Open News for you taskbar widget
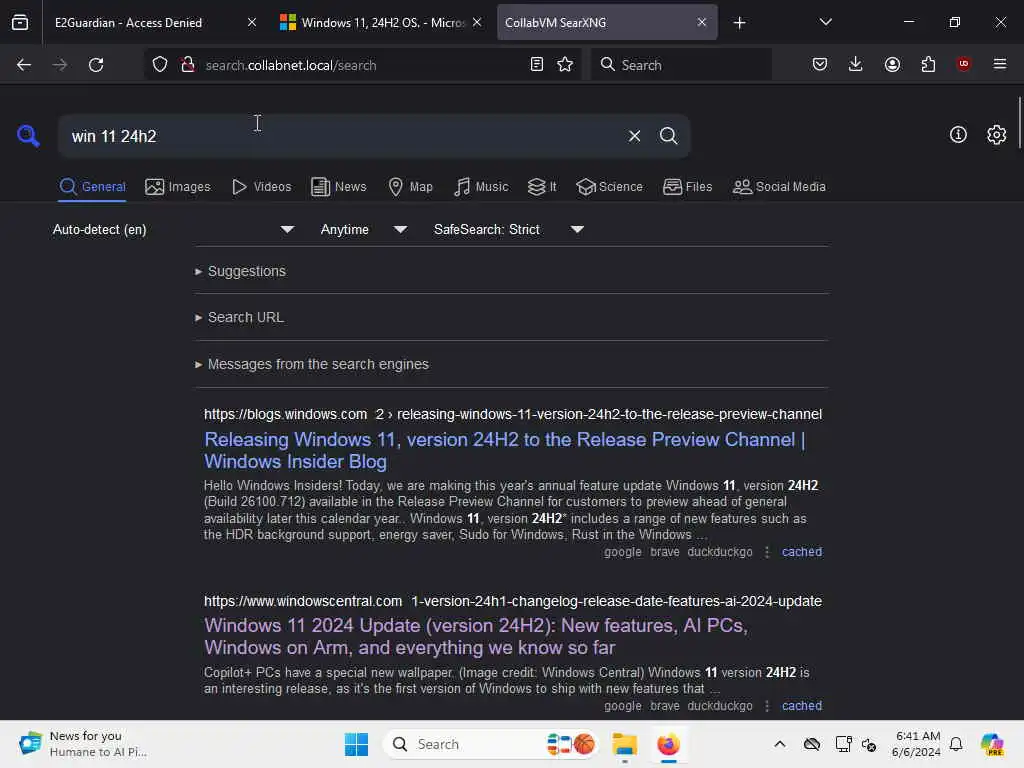The height and width of the screenshot is (768, 1024). (x=83, y=744)
